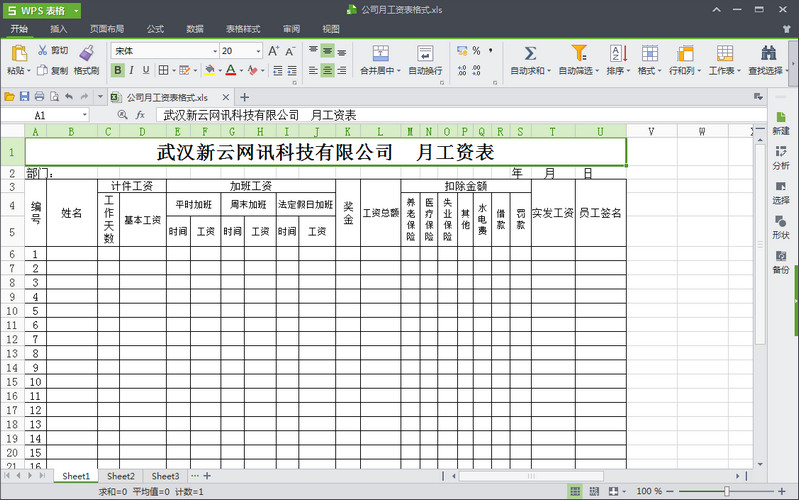Click the AutoFilter funnel icon
Image resolution: width=799 pixels, height=500 pixels.
578,53
